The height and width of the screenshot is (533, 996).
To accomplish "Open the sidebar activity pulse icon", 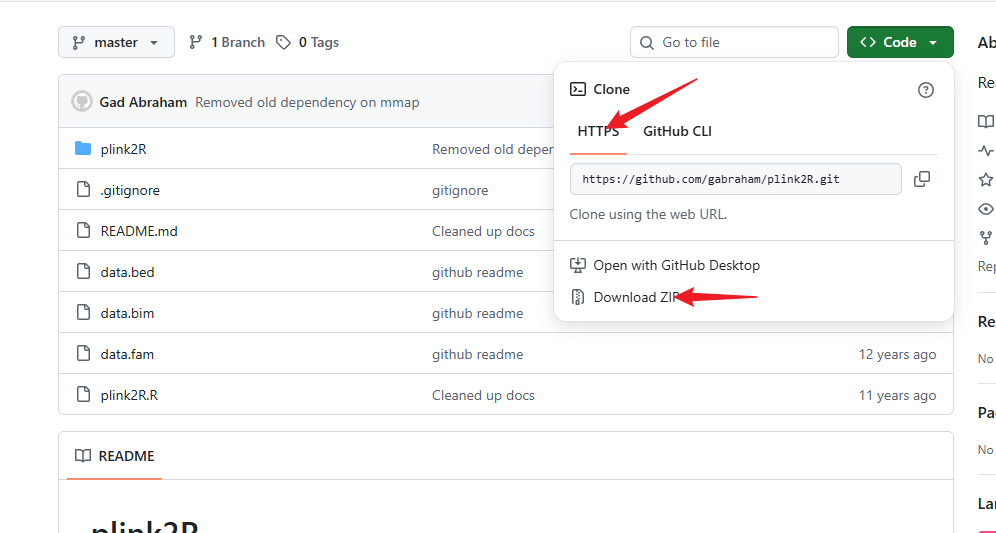I will [986, 151].
